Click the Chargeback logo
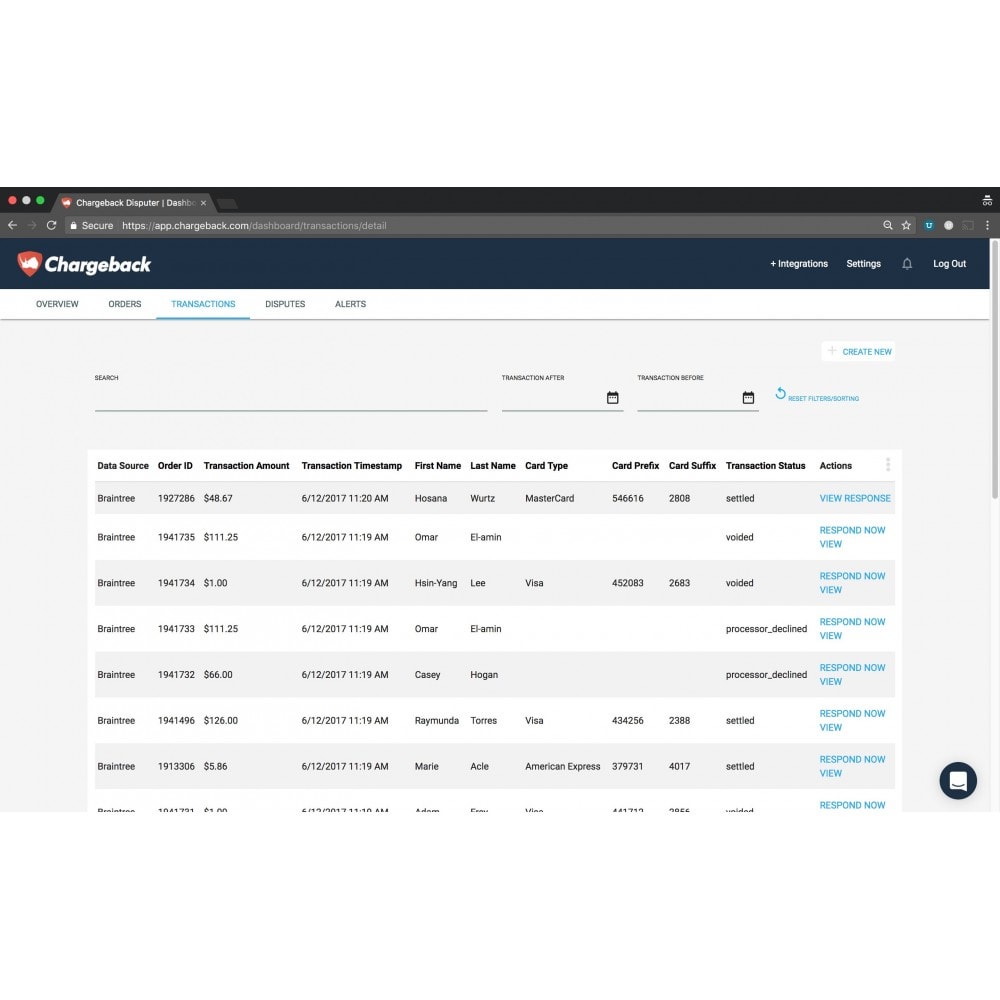The height and width of the screenshot is (1000, 1000). click(84, 264)
